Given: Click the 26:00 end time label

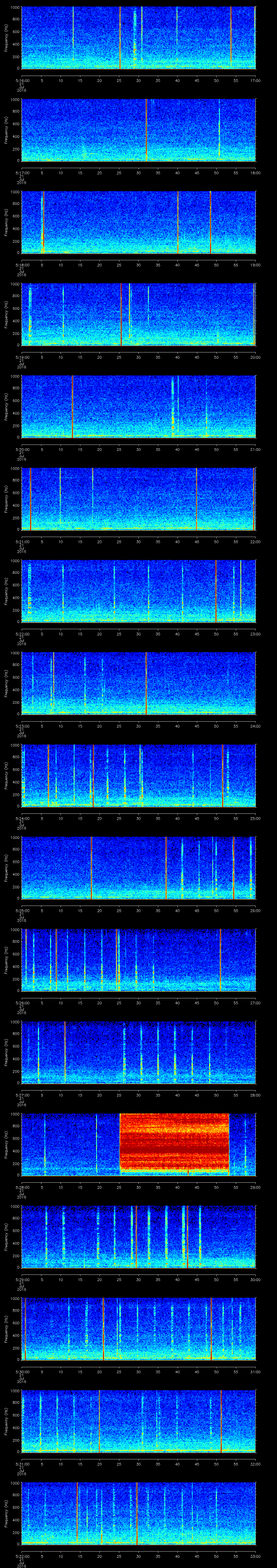Looking at the screenshot, I should 255,910.
